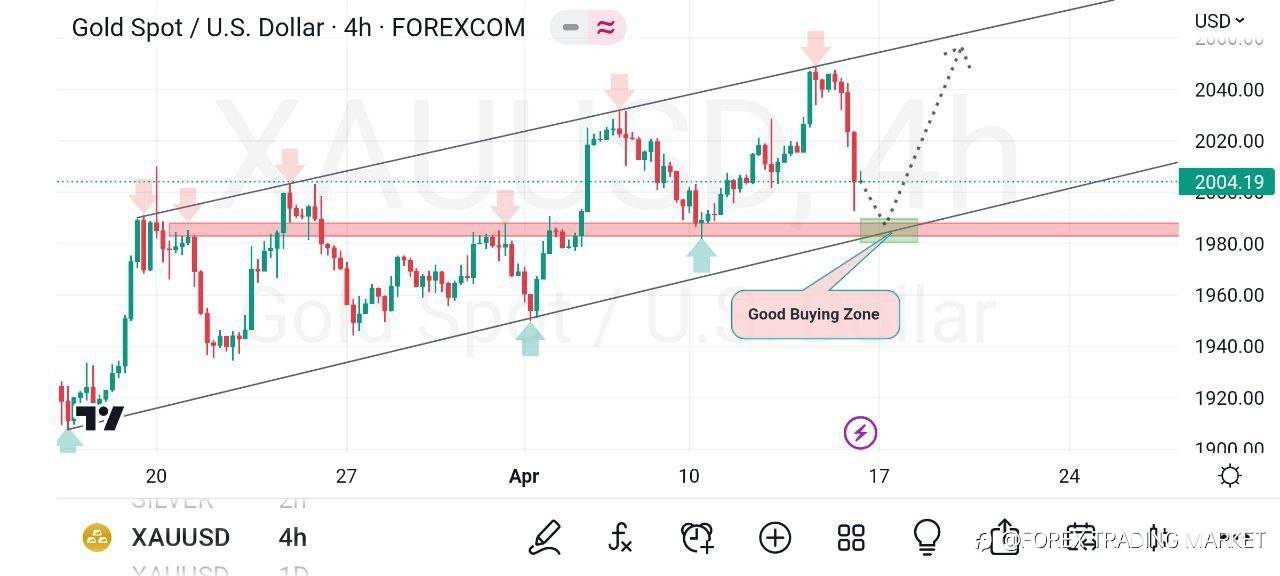Tap the share chart icon
1280x576 pixels.
point(1003,538)
